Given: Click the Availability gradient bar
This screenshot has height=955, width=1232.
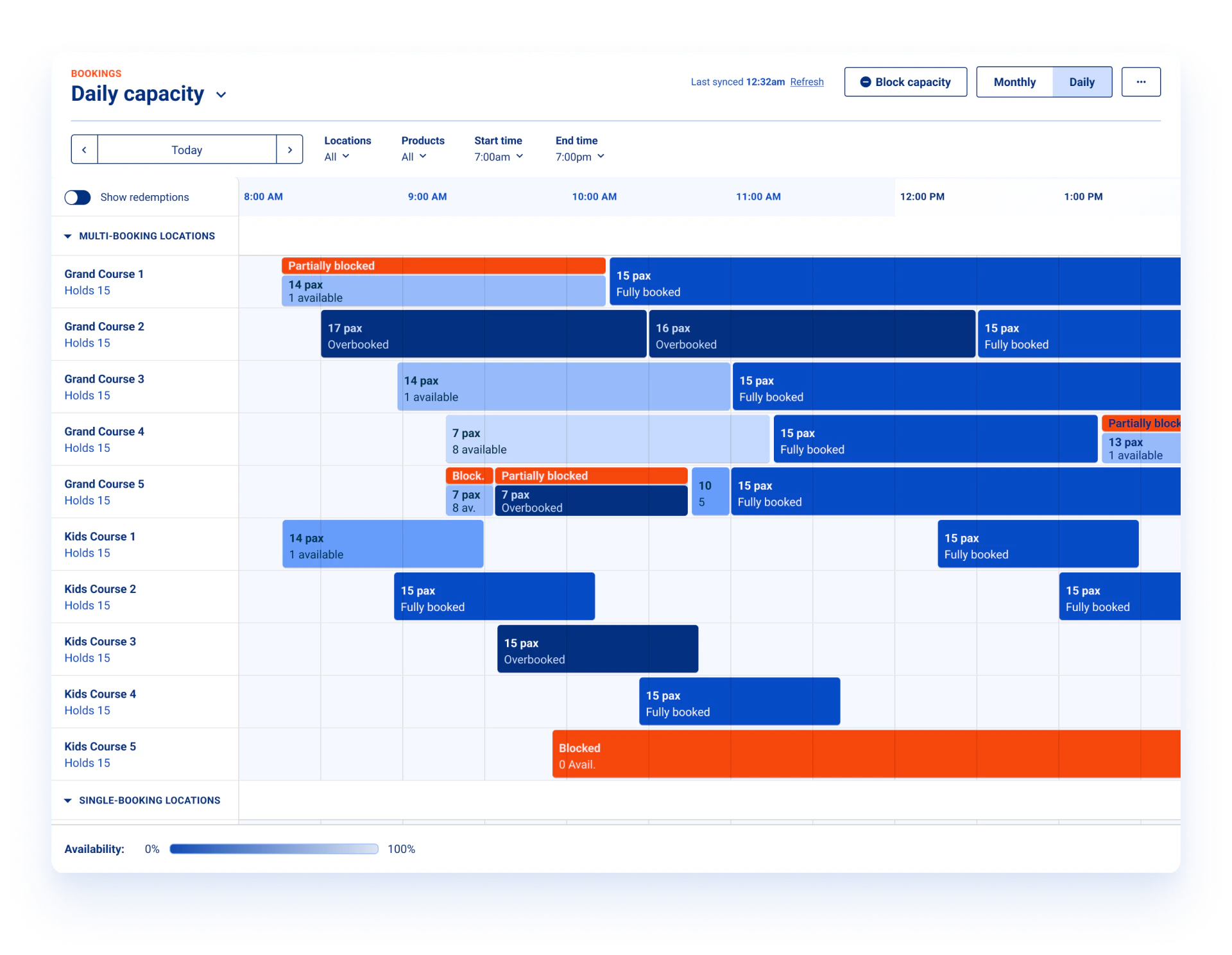Looking at the screenshot, I should point(274,849).
